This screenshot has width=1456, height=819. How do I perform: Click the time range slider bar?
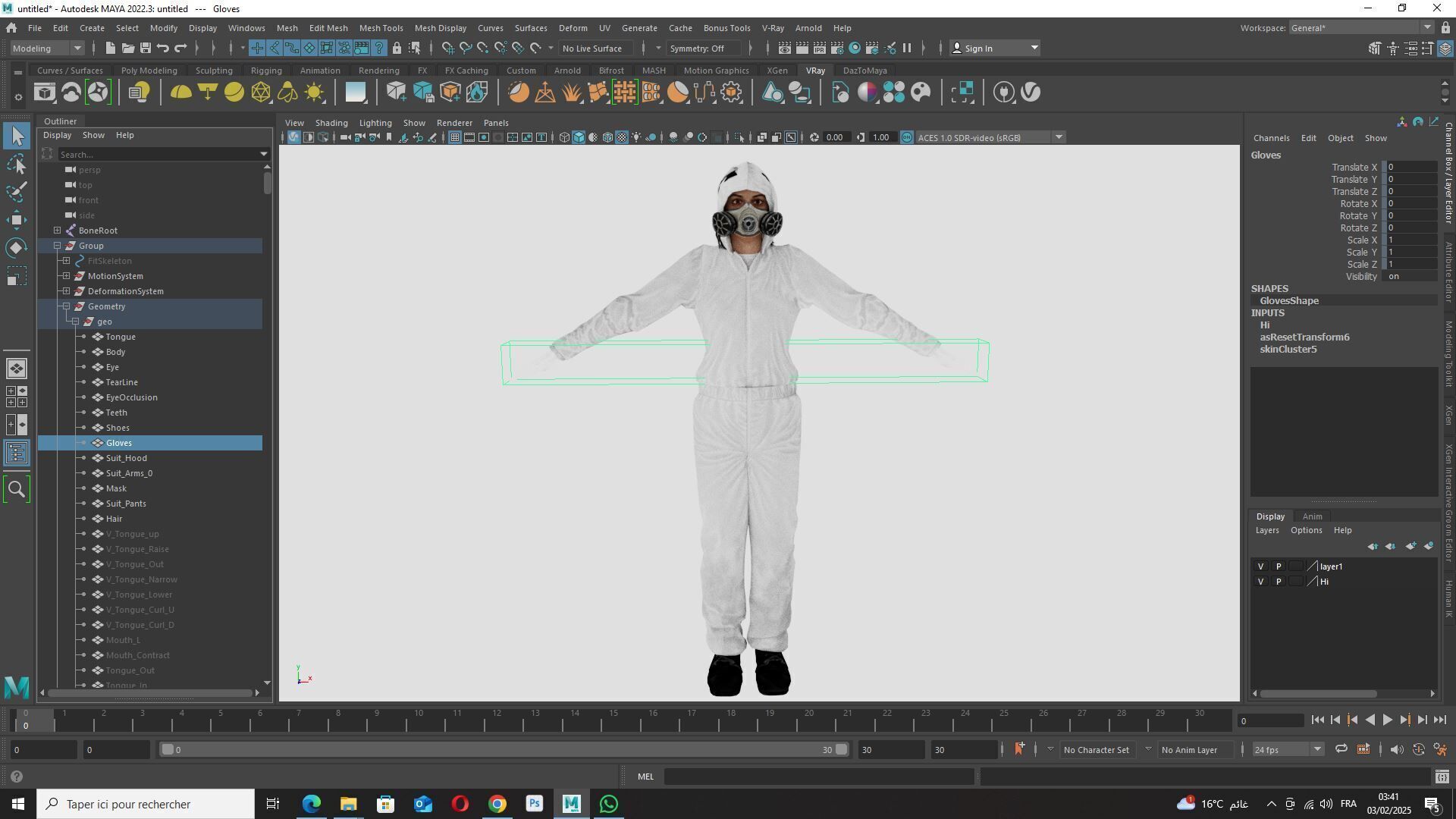coord(504,749)
